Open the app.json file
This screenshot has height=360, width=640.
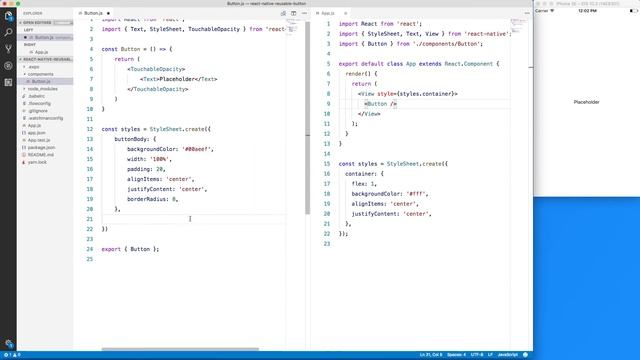[36, 133]
